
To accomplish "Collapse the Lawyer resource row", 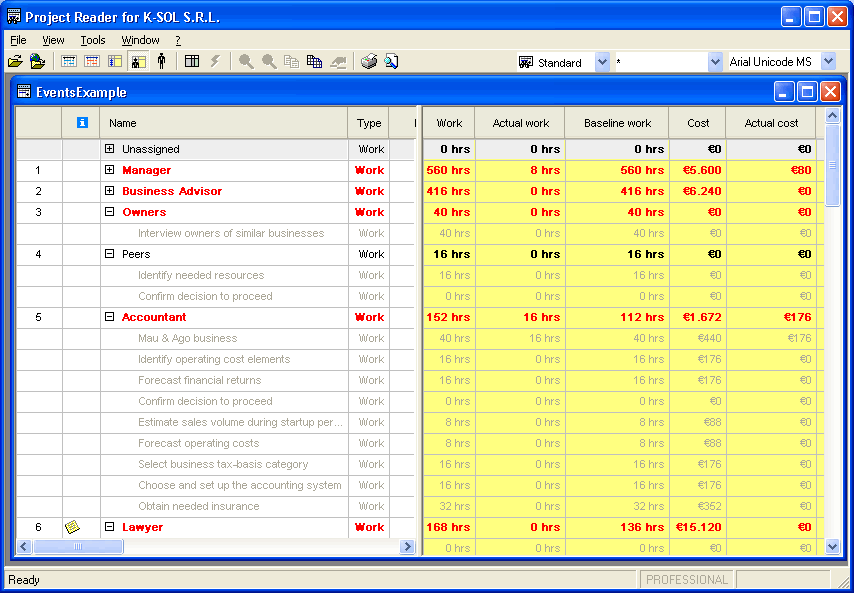I will [x=109, y=527].
